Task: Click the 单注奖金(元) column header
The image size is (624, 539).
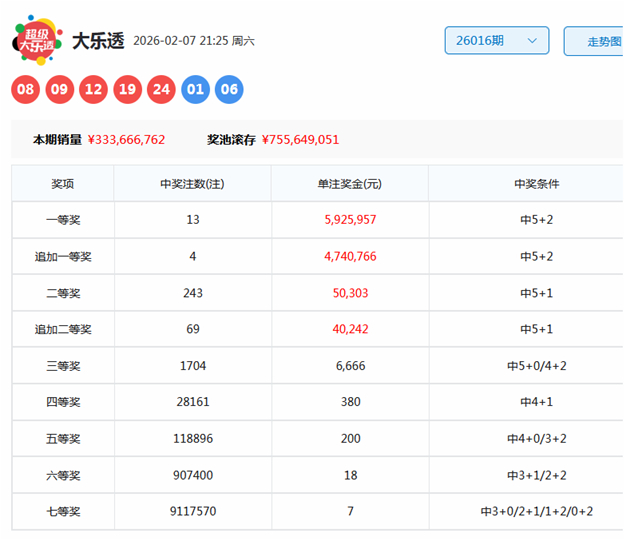Action: tap(350, 184)
